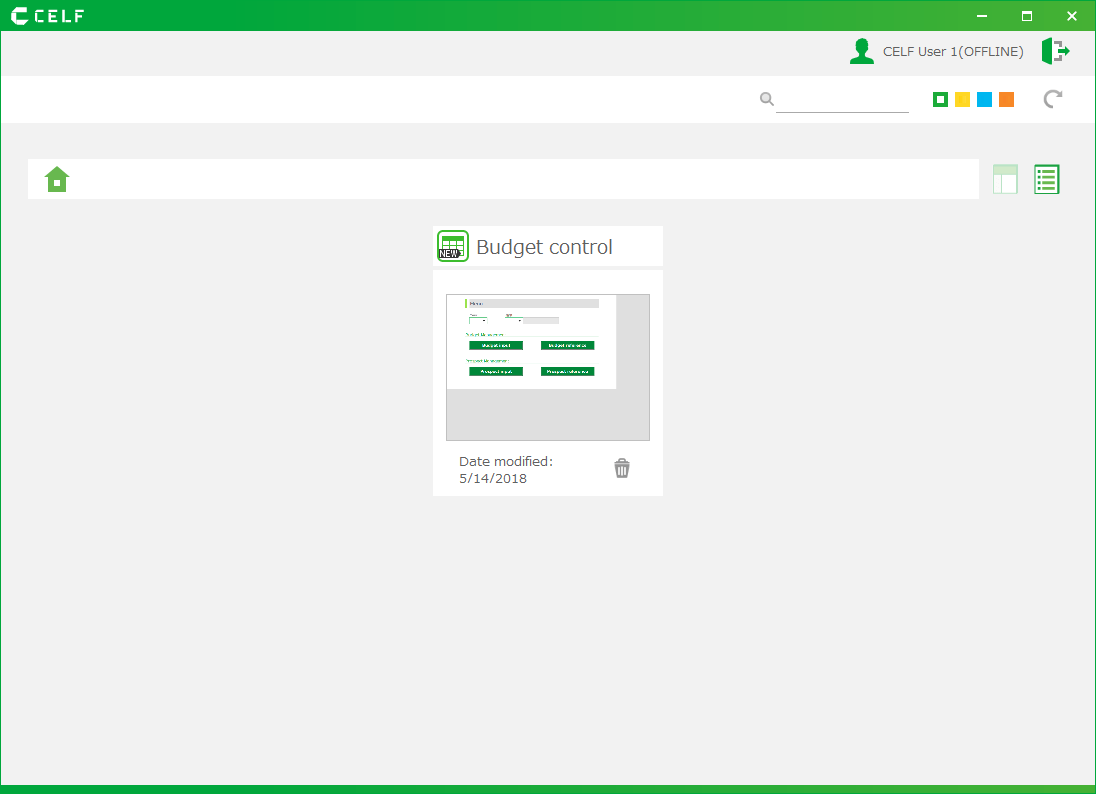Click the Date modified 5/14/2018 text
1096x794 pixels.
click(505, 470)
